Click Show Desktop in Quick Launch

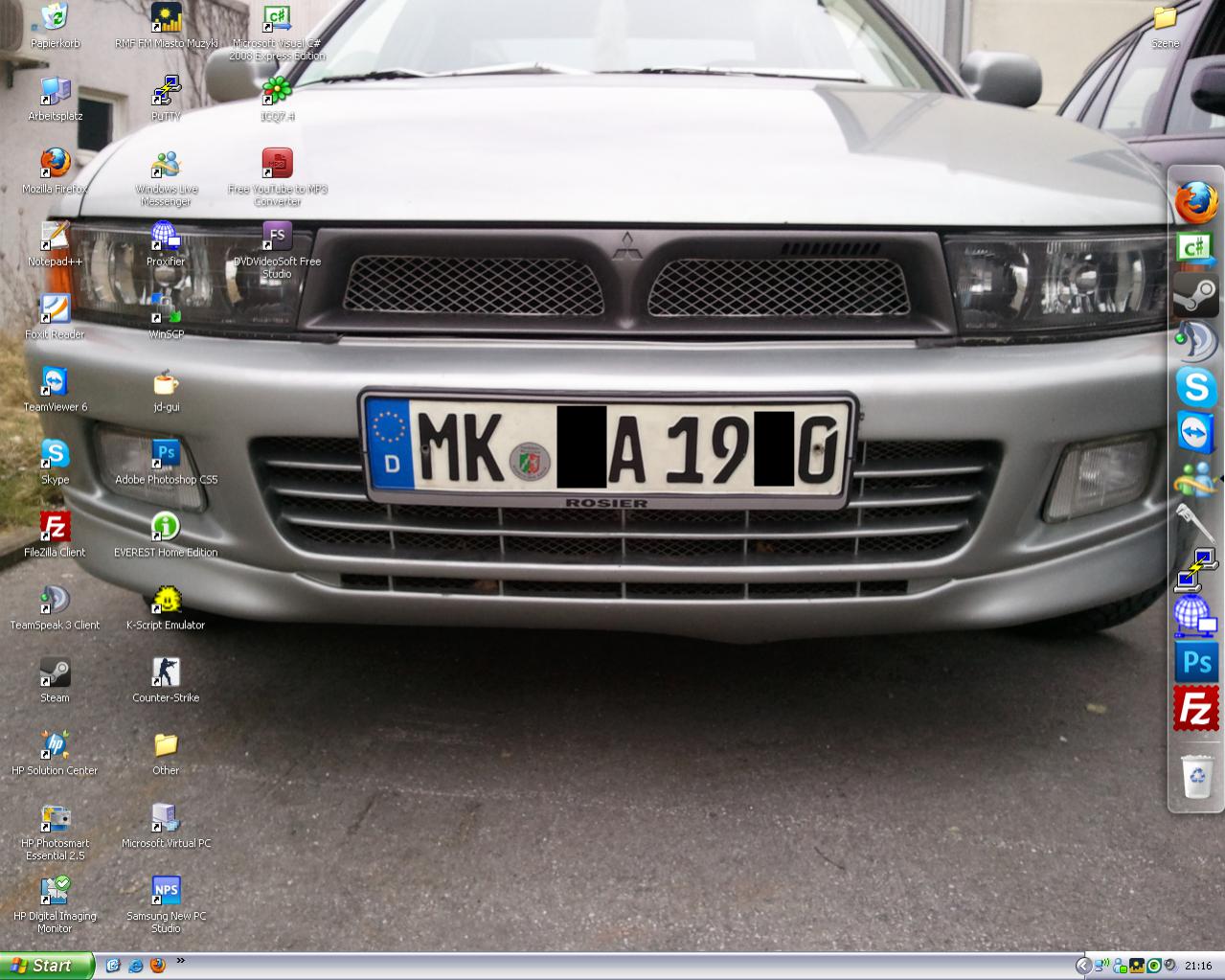[113, 966]
